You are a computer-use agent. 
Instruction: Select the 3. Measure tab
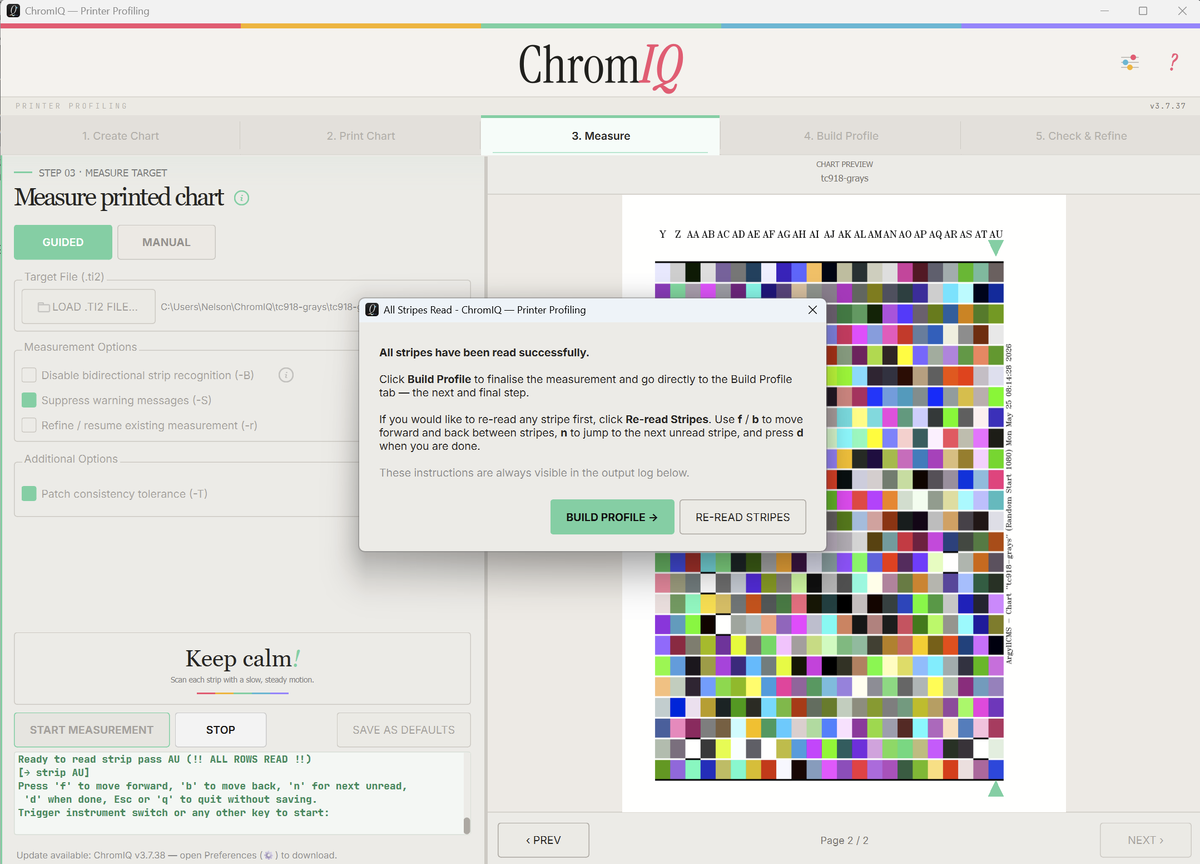[600, 136]
